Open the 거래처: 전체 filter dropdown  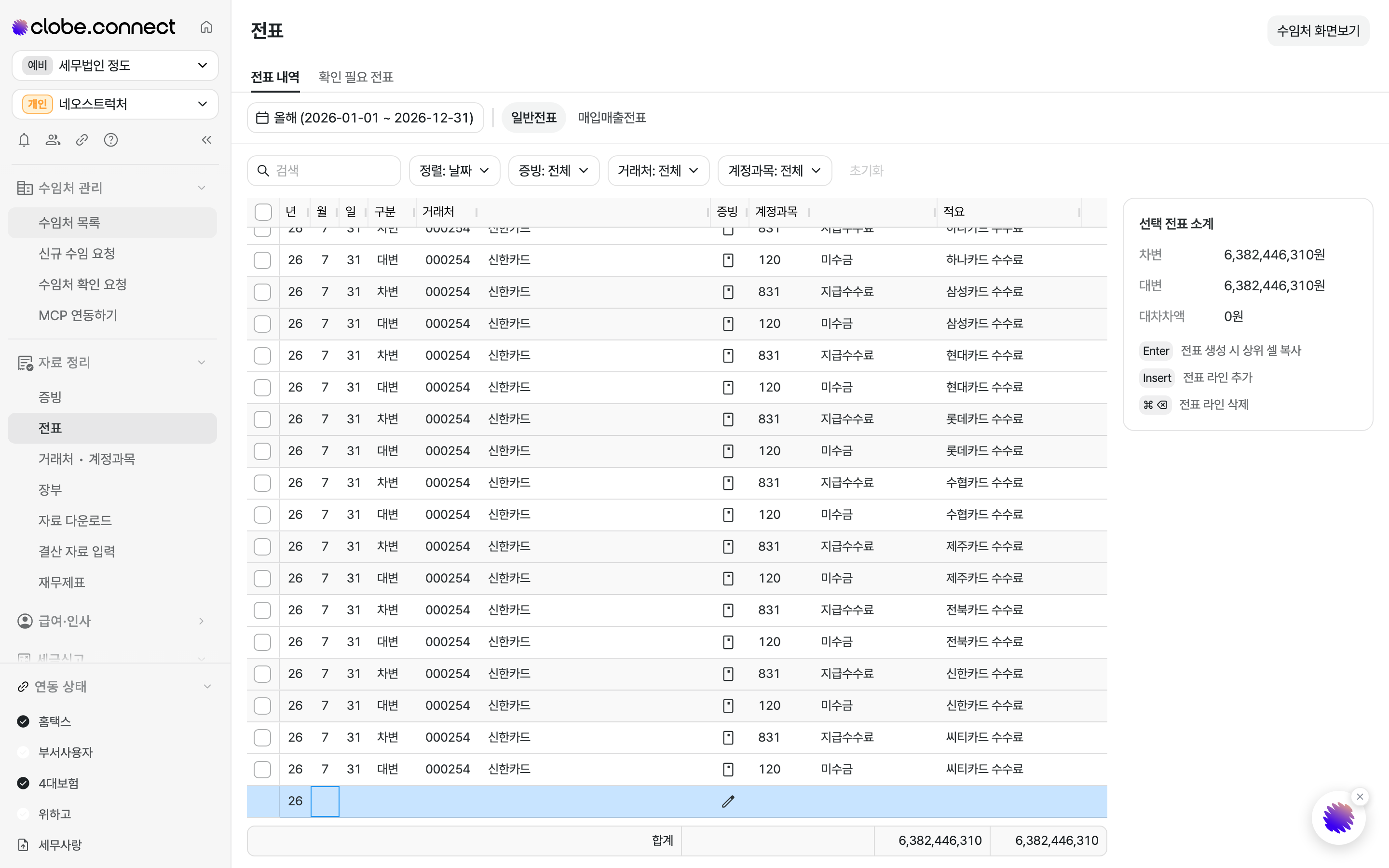click(x=658, y=171)
